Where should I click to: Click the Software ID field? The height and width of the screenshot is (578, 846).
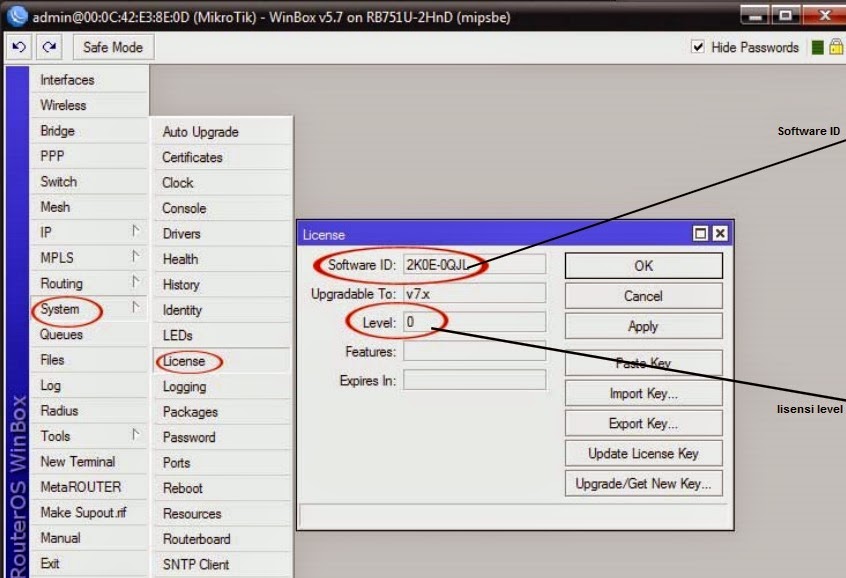(474, 264)
